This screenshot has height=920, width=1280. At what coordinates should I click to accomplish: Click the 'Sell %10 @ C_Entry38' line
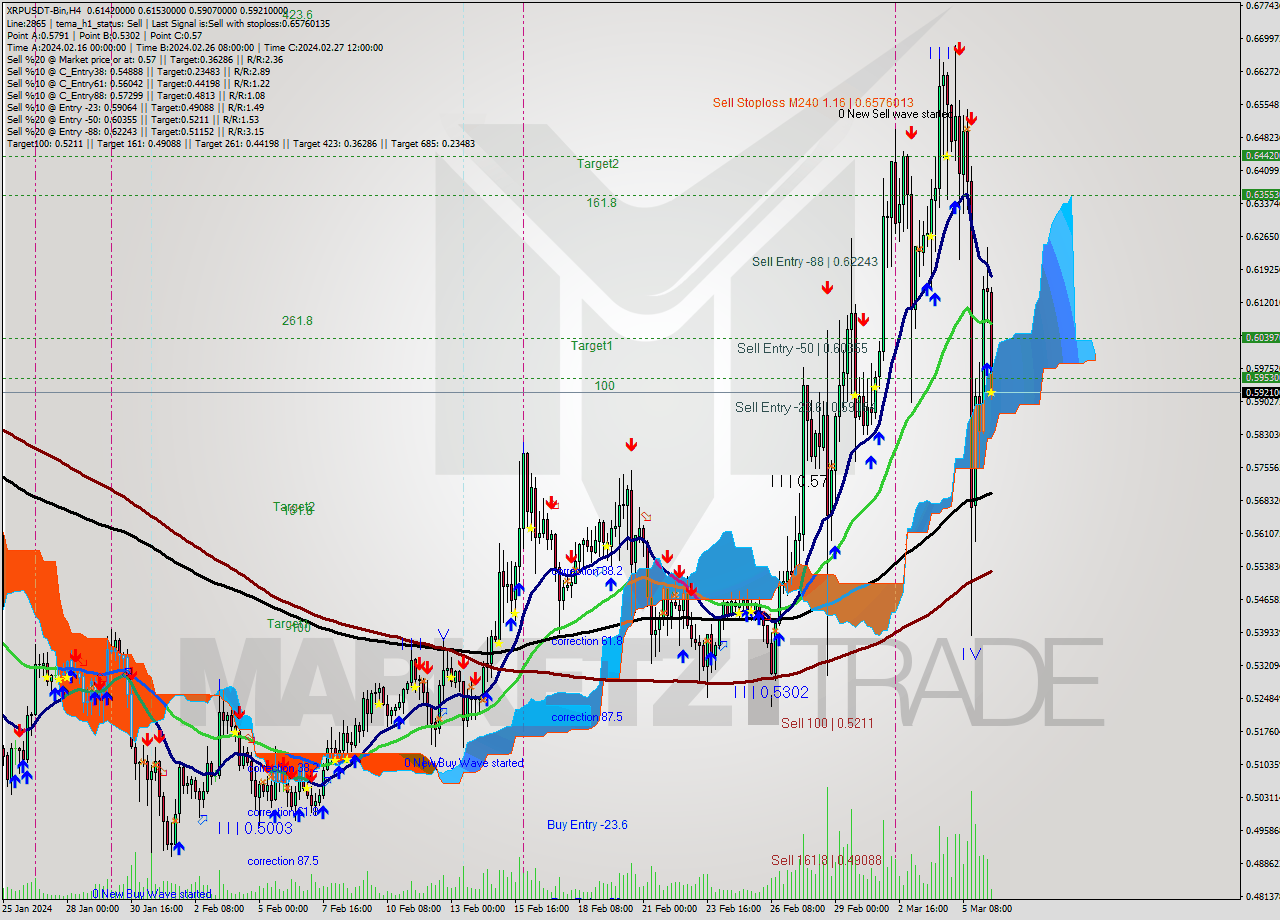coord(138,71)
